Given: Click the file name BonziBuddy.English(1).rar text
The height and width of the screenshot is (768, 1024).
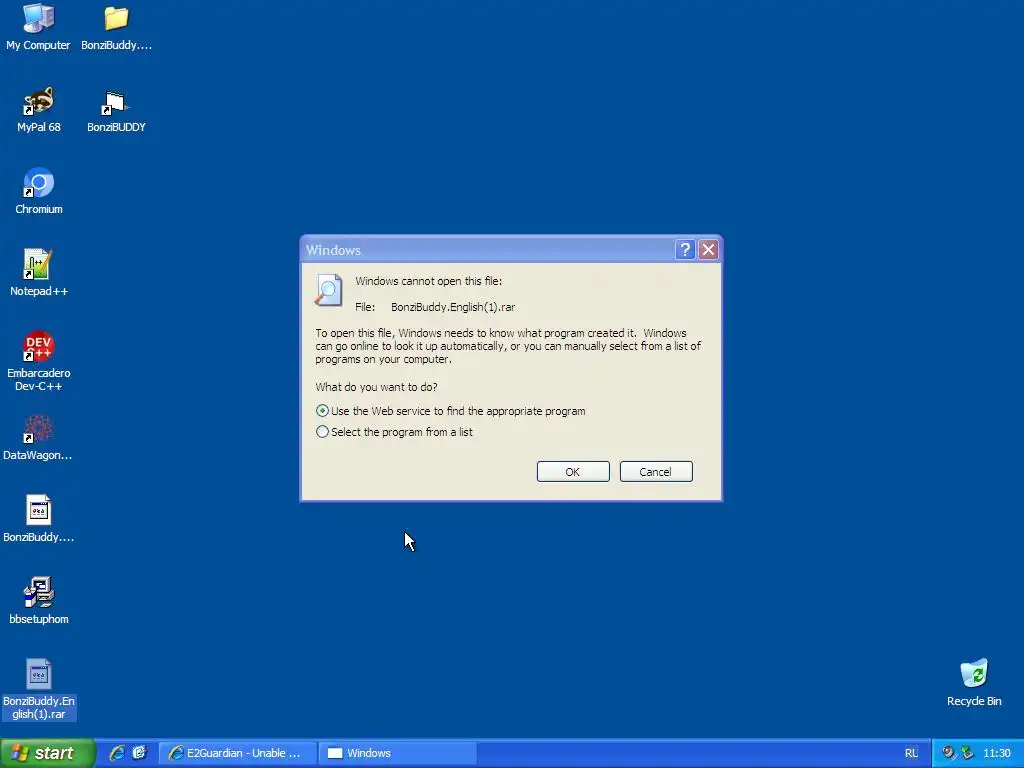Looking at the screenshot, I should pyautogui.click(x=453, y=307).
